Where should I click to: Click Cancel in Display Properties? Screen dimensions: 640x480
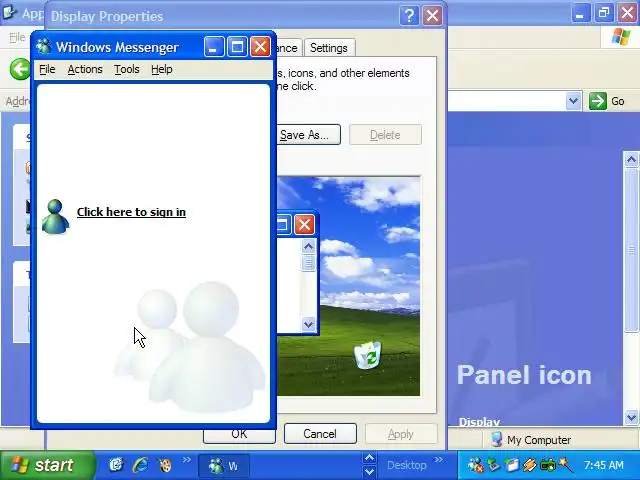320,433
